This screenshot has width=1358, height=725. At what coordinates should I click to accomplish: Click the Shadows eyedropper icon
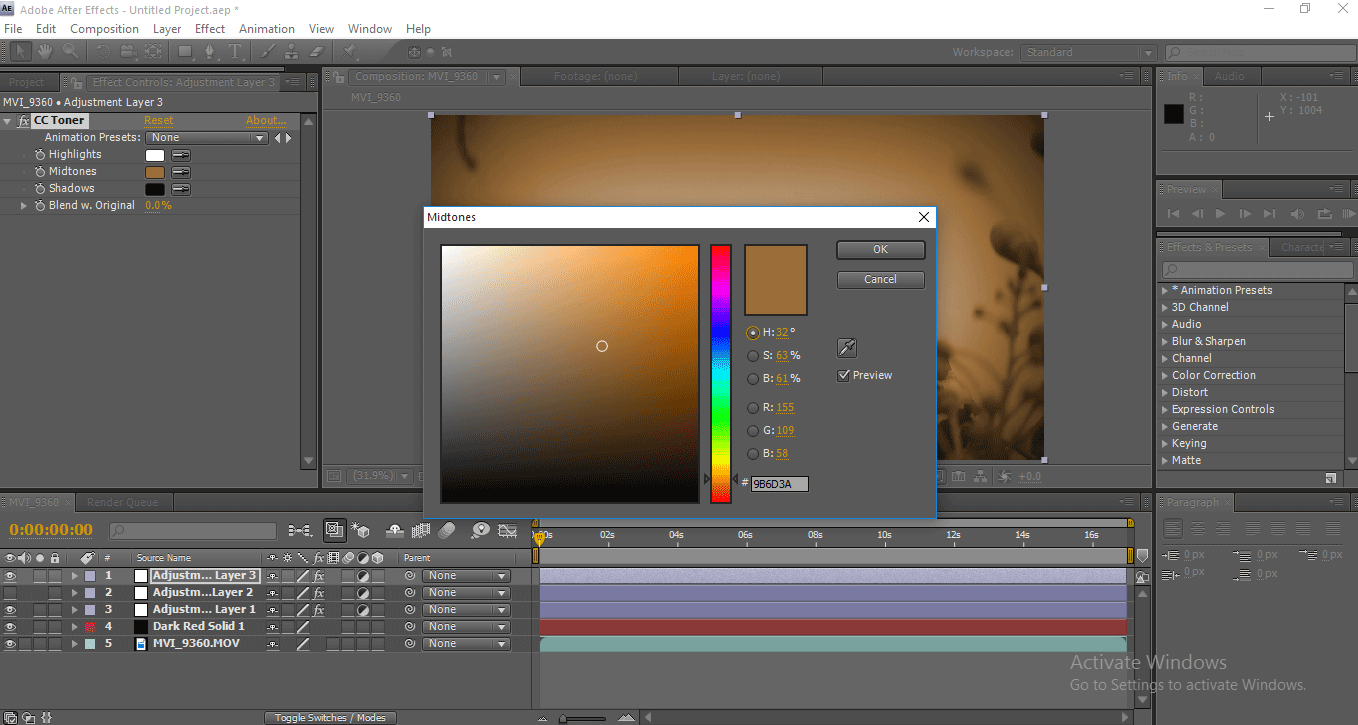pos(181,189)
